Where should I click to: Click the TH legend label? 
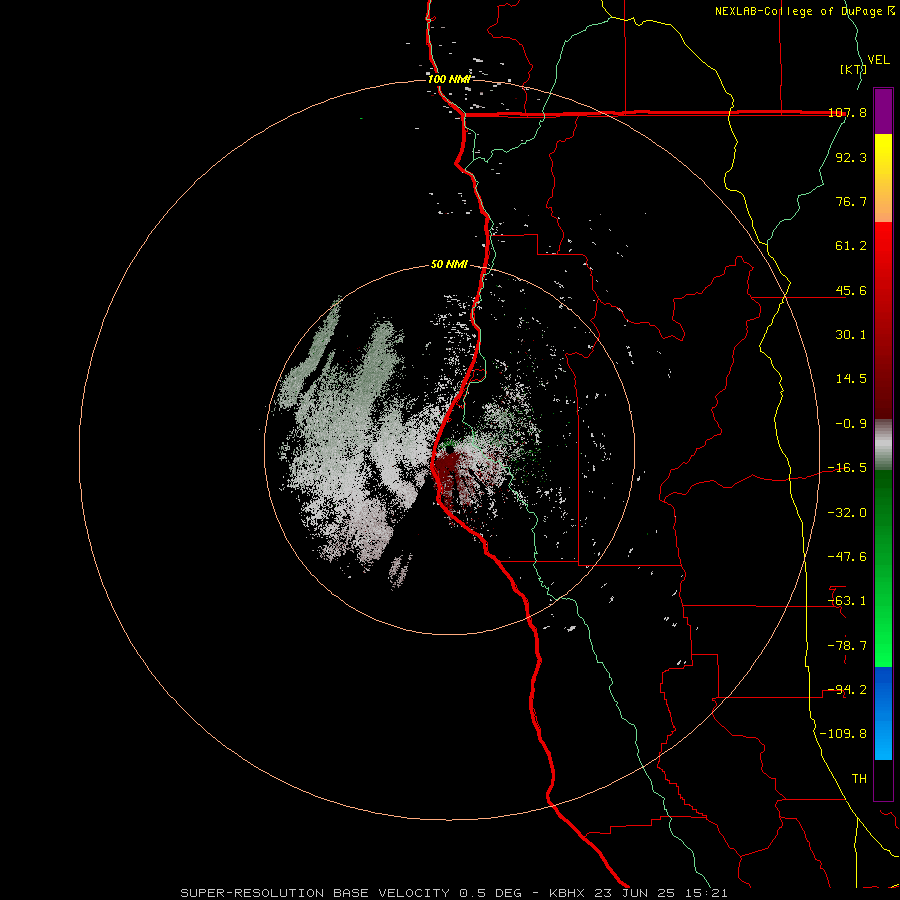click(x=859, y=779)
